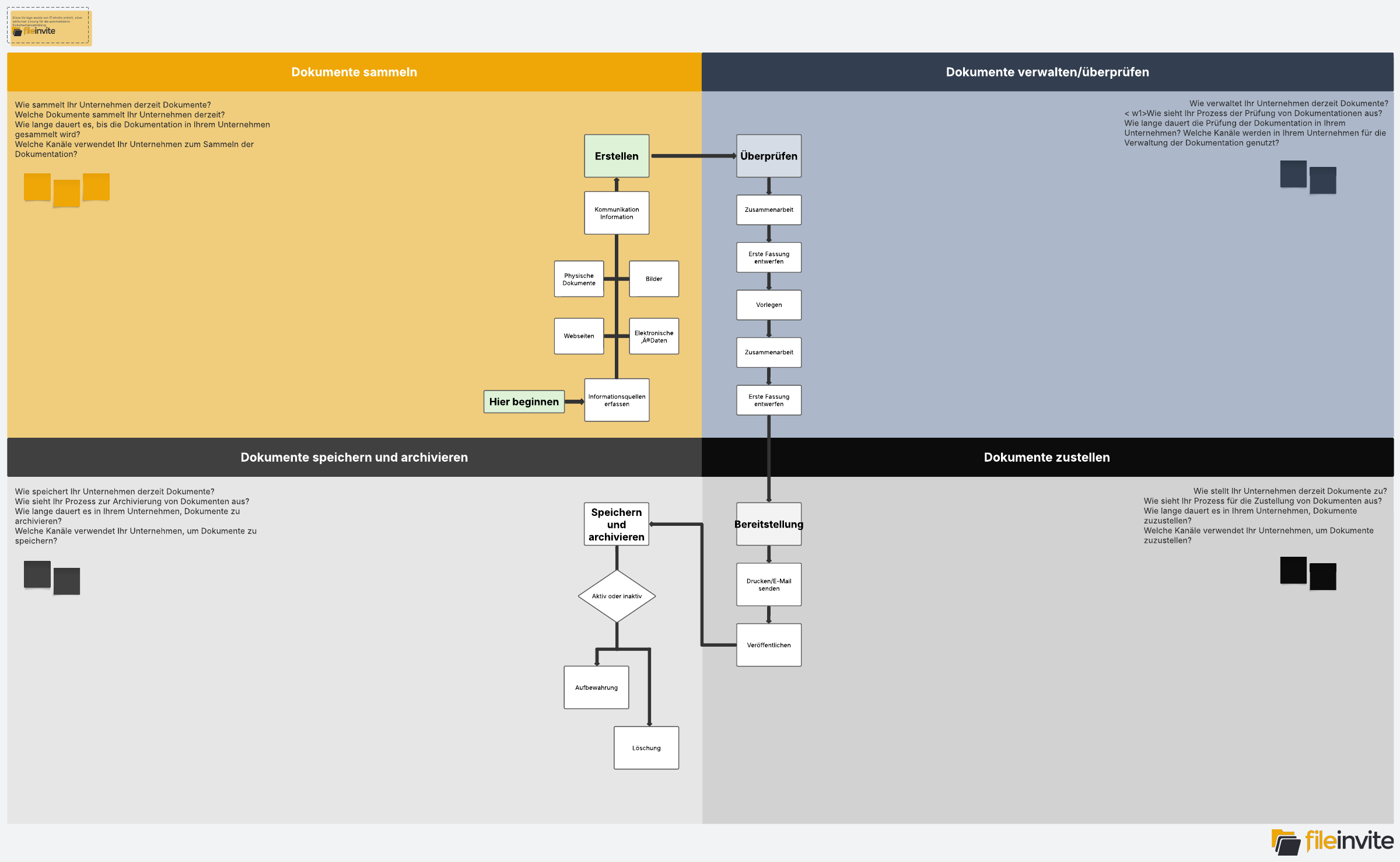Click the 'Dokumente speichern und archivieren' header
This screenshot has width=1400, height=862.
click(x=354, y=457)
